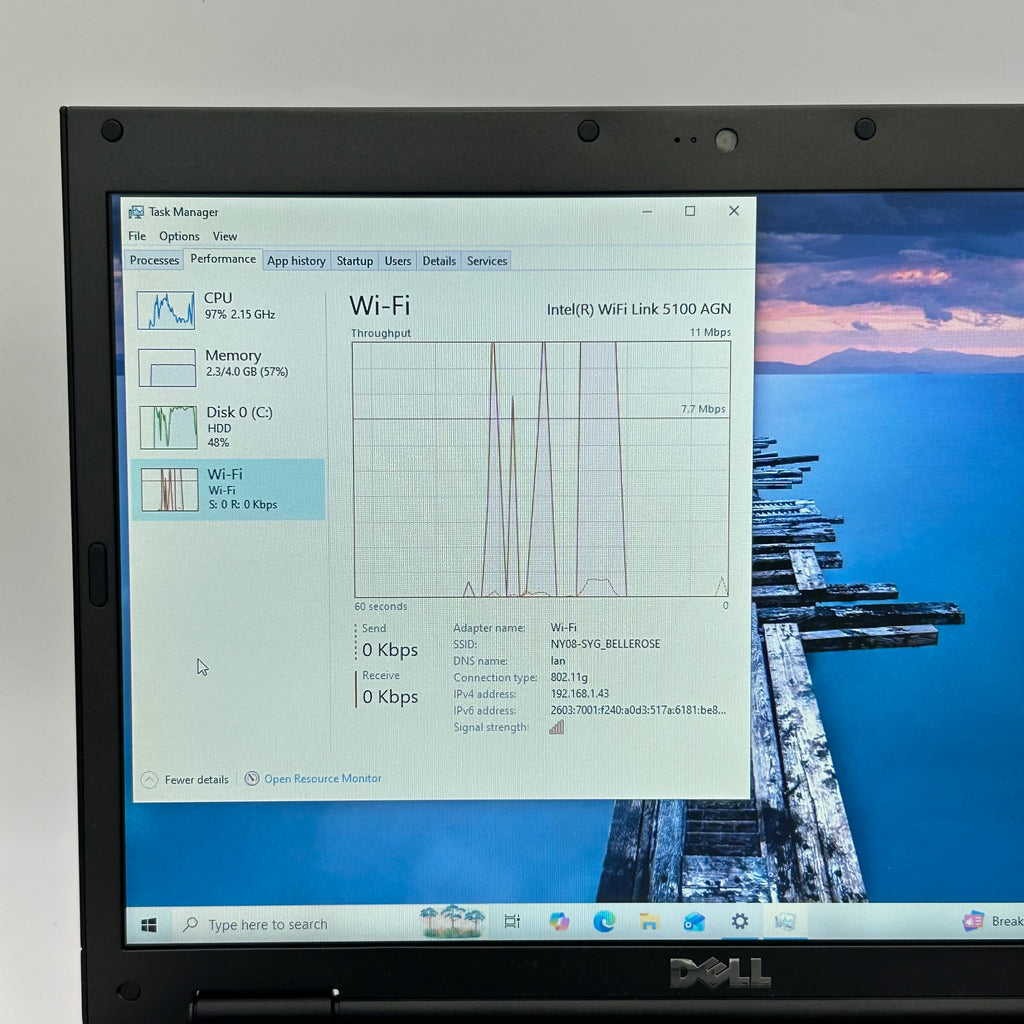Open the Startup tab
Viewport: 1024px width, 1024px height.
click(x=355, y=261)
